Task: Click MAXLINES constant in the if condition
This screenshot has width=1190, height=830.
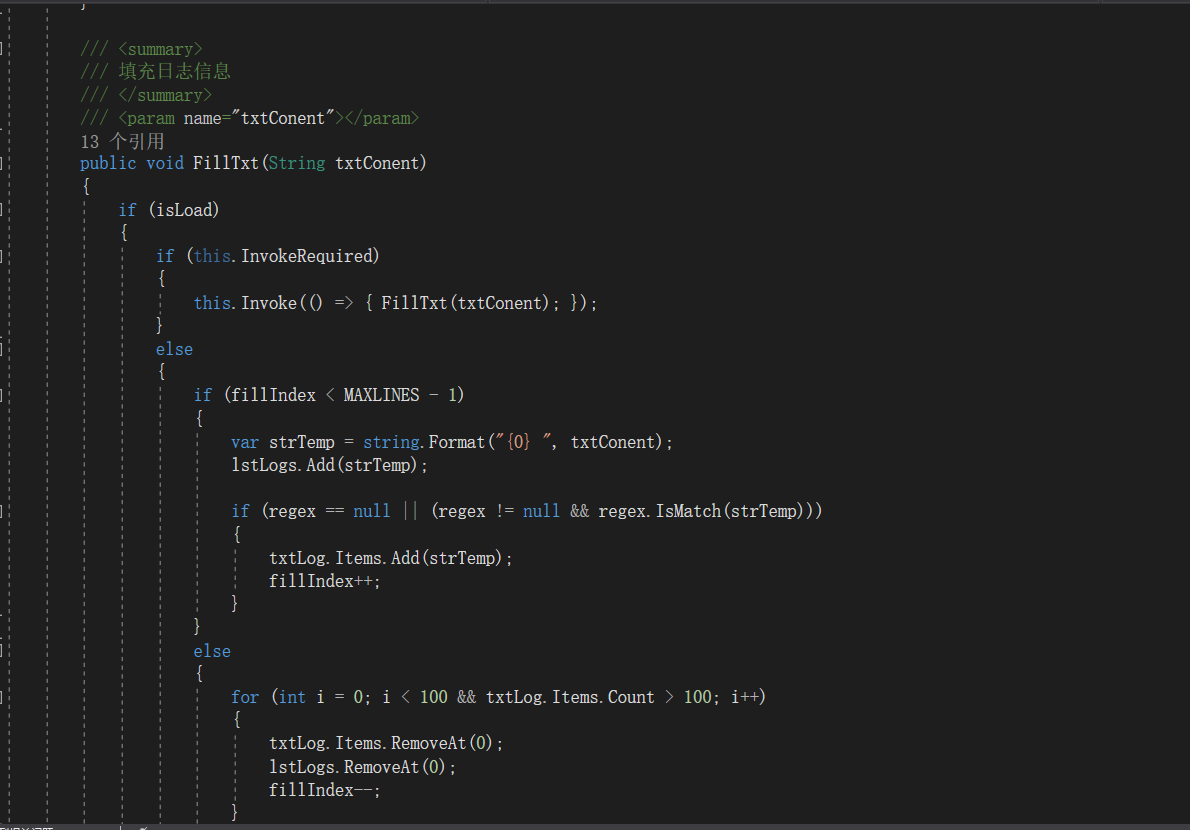Action: coord(381,395)
